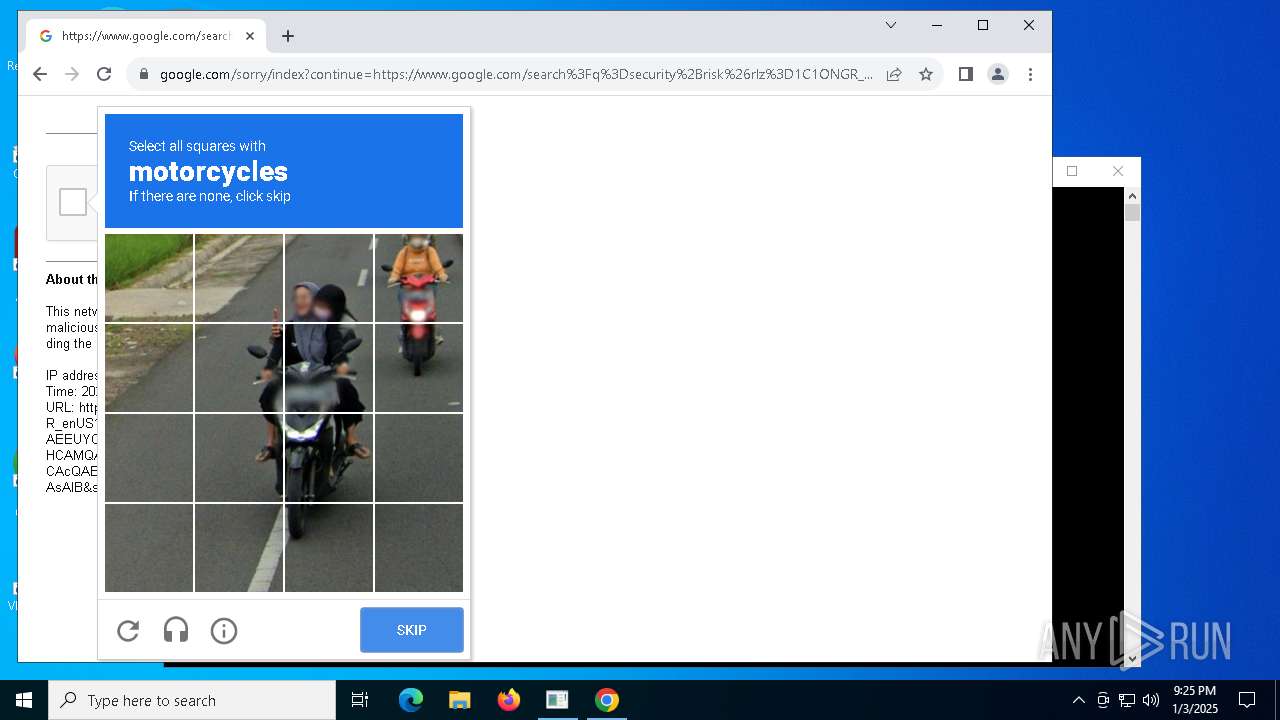This screenshot has height=720, width=1280.
Task: Open Task View on taskbar
Action: (x=360, y=700)
